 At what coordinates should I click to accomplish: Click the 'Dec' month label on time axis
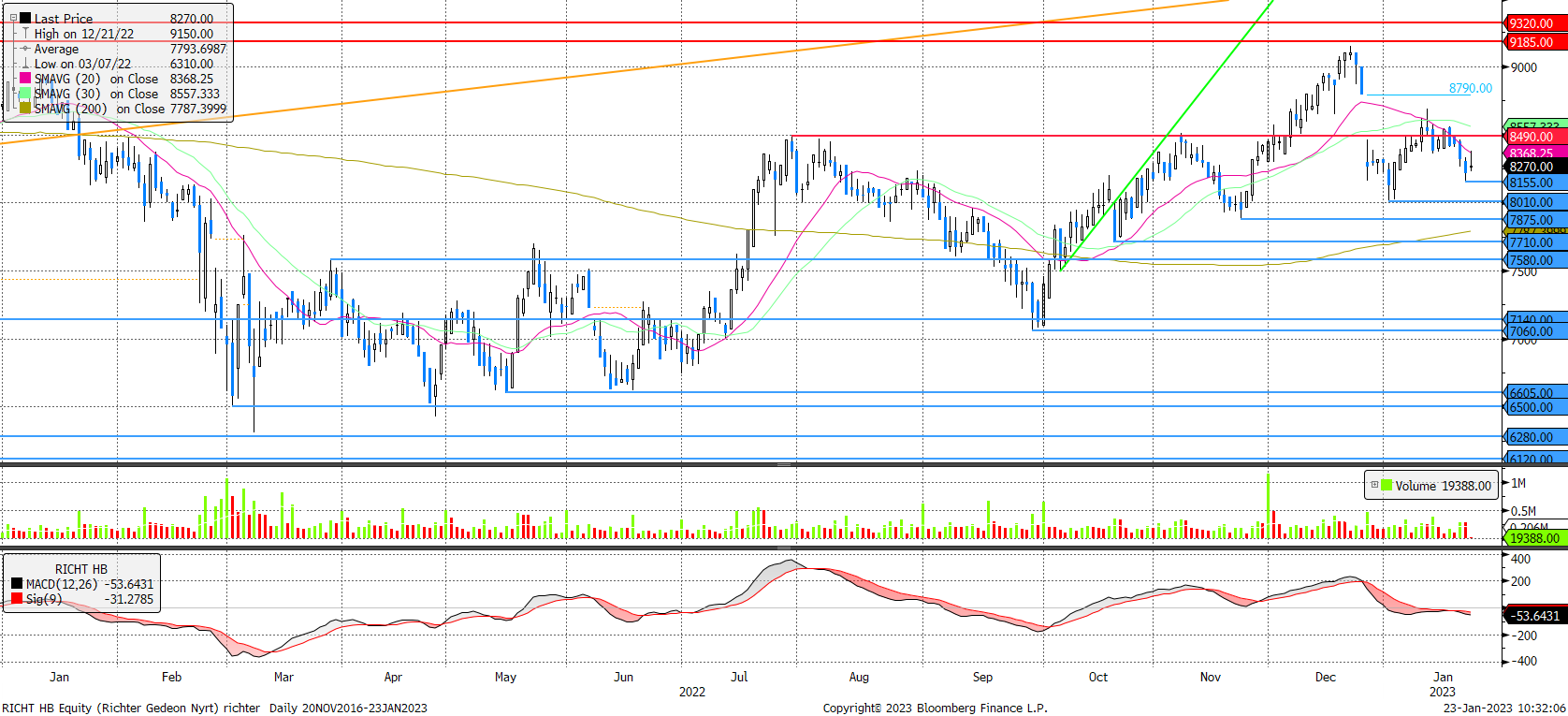[x=1326, y=677]
